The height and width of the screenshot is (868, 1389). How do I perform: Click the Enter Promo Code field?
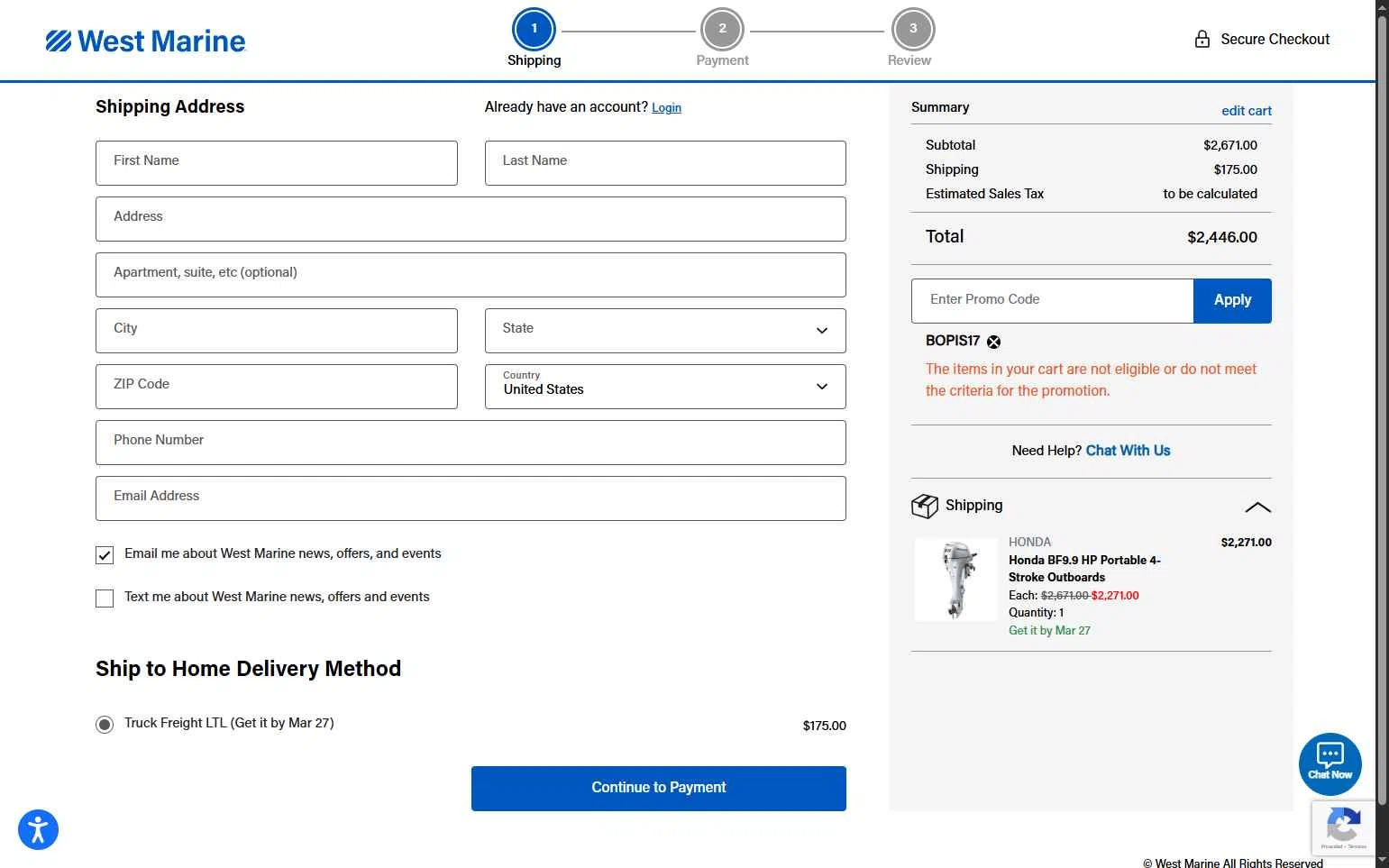tap(1052, 301)
